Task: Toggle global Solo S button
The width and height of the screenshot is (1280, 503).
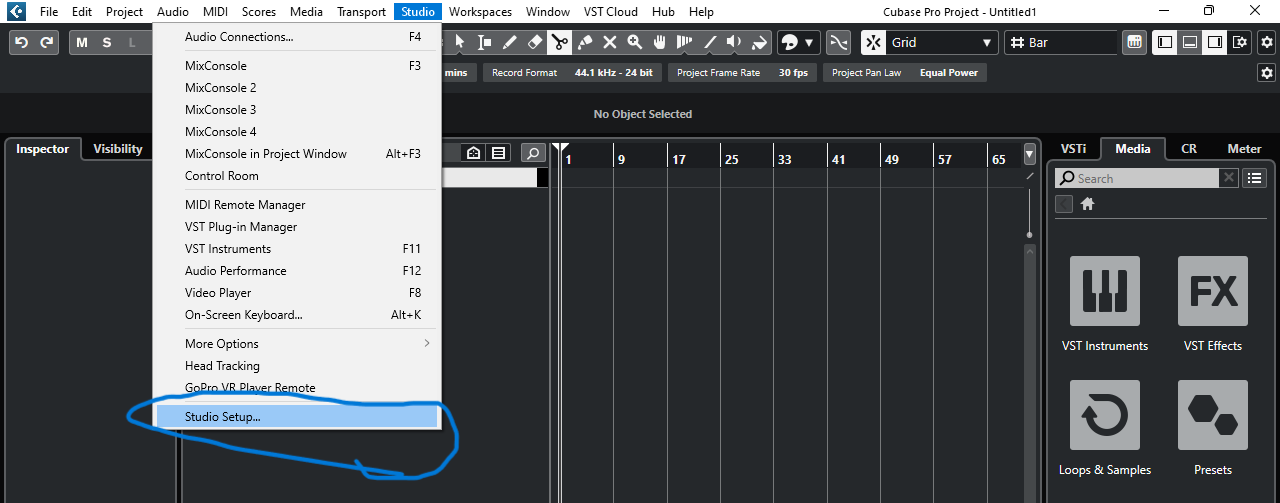Action: coord(107,42)
